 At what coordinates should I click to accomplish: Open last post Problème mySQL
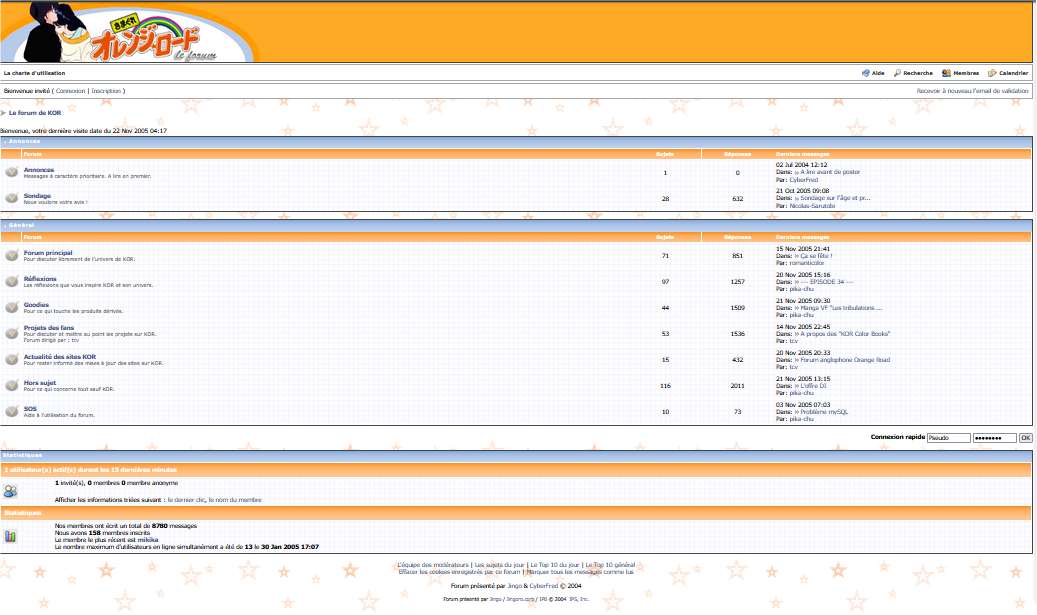824,412
